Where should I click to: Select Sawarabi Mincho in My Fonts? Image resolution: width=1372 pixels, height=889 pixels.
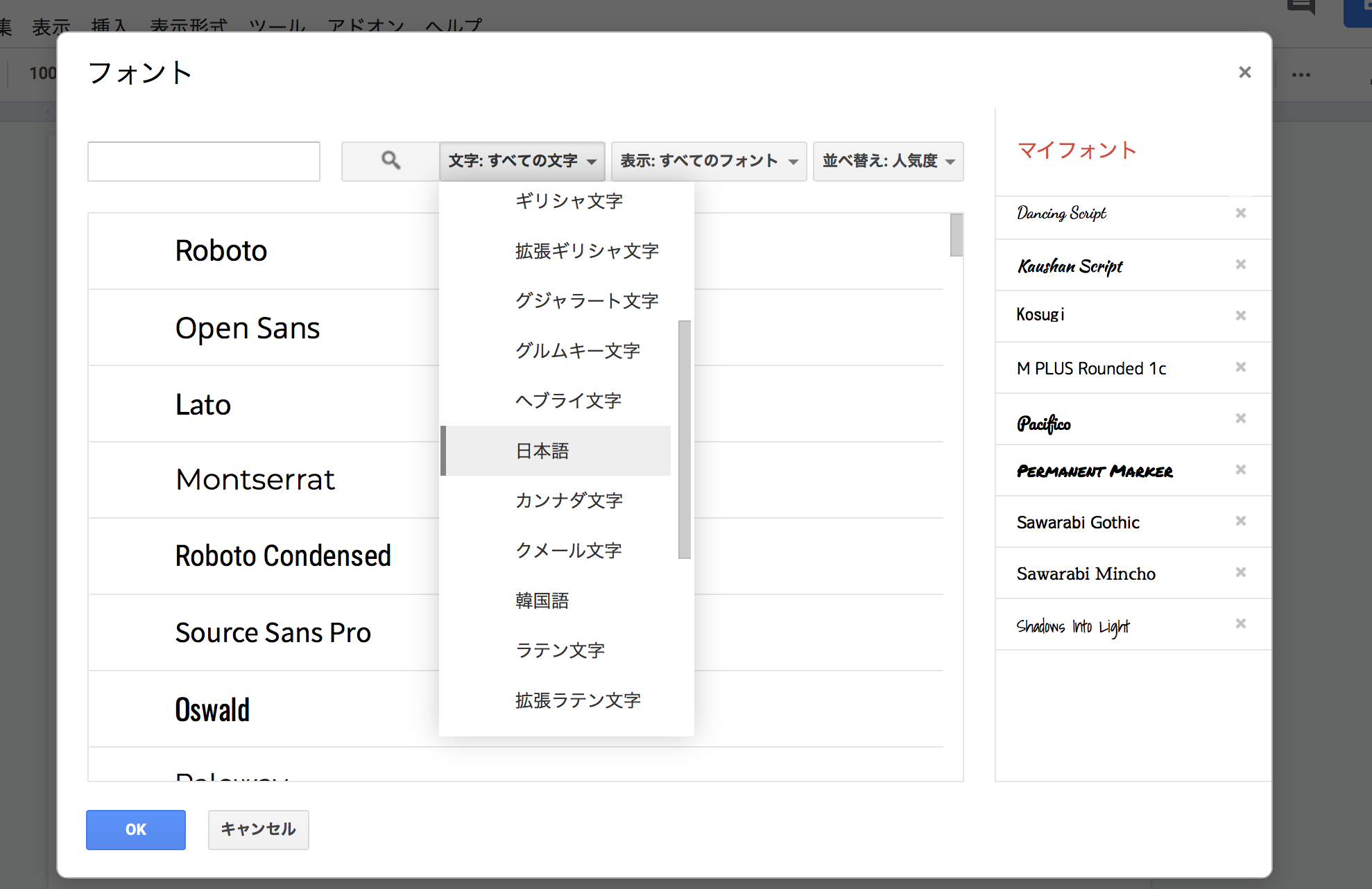pos(1086,573)
